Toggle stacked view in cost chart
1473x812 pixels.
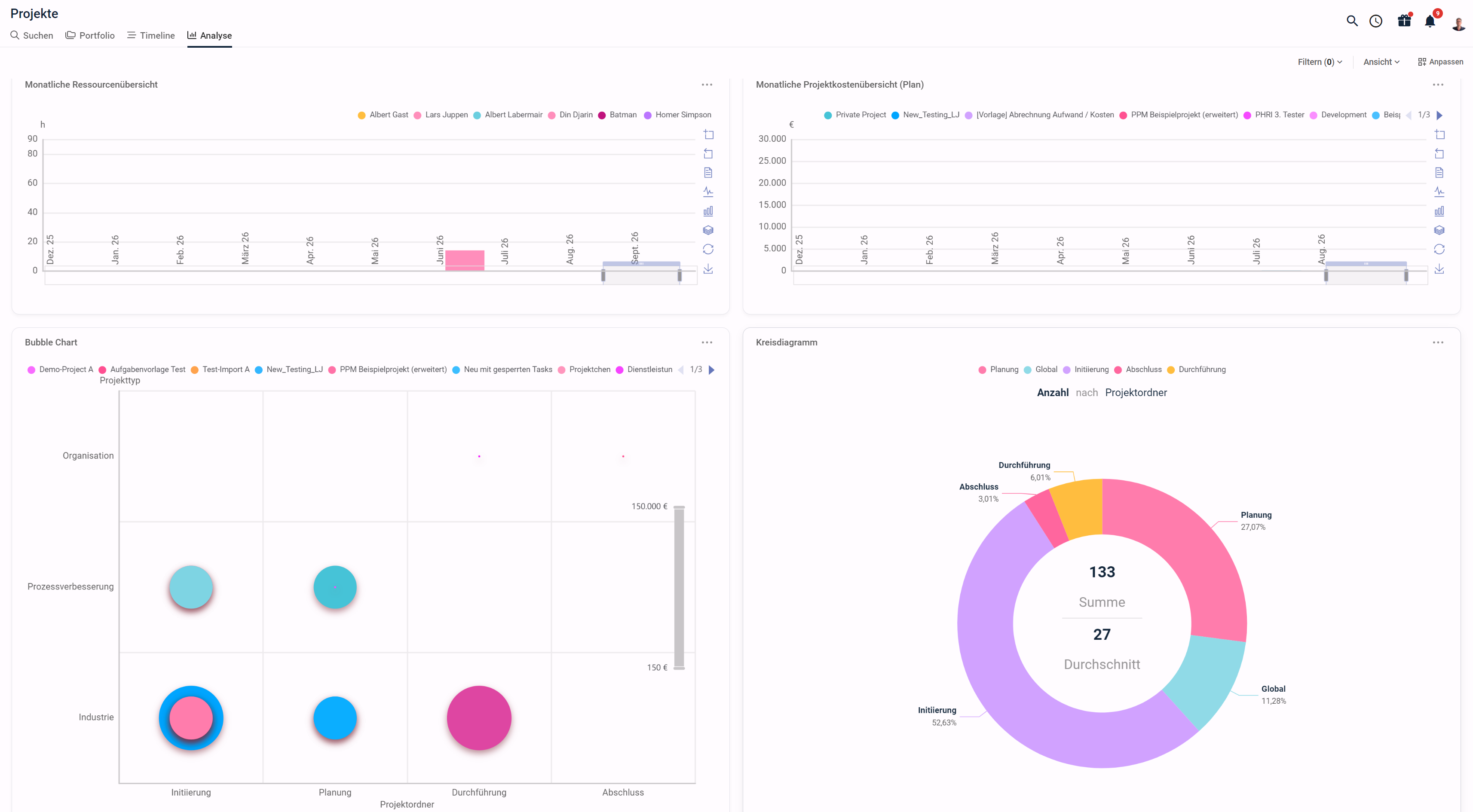[1439, 230]
